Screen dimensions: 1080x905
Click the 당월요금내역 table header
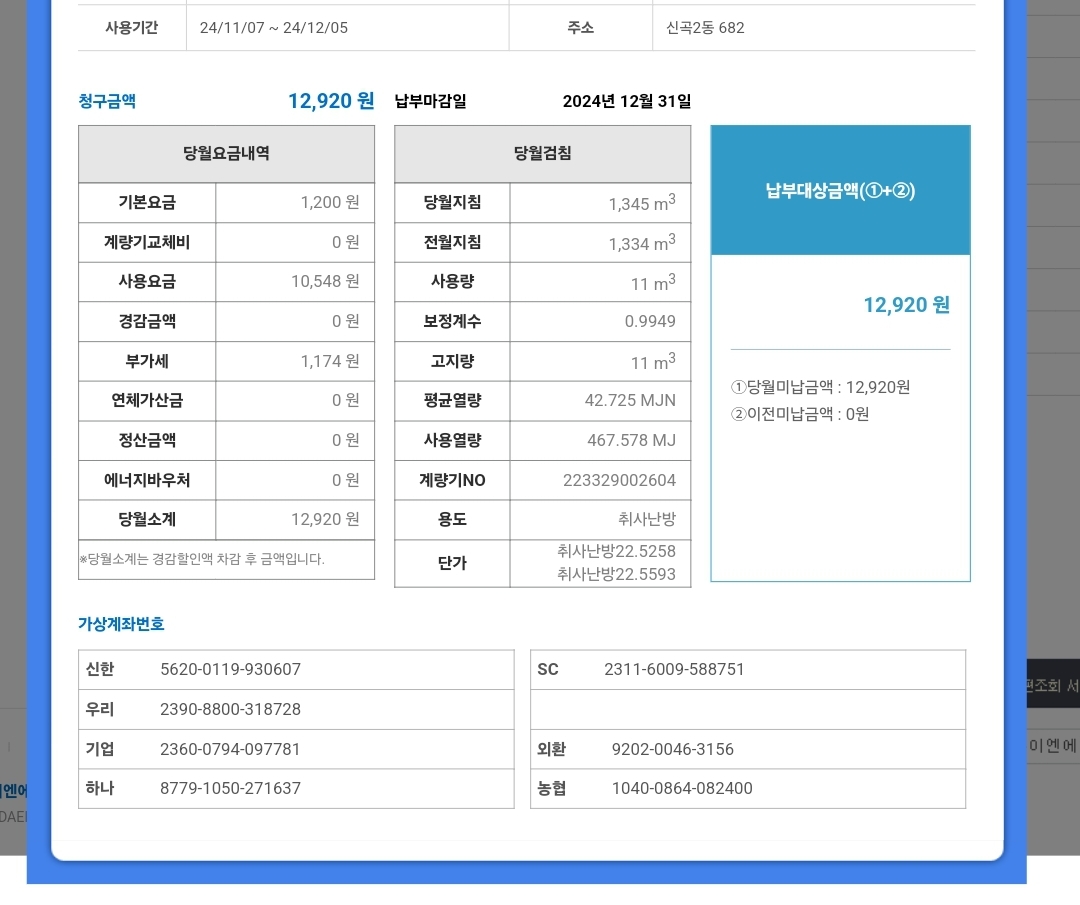click(226, 154)
